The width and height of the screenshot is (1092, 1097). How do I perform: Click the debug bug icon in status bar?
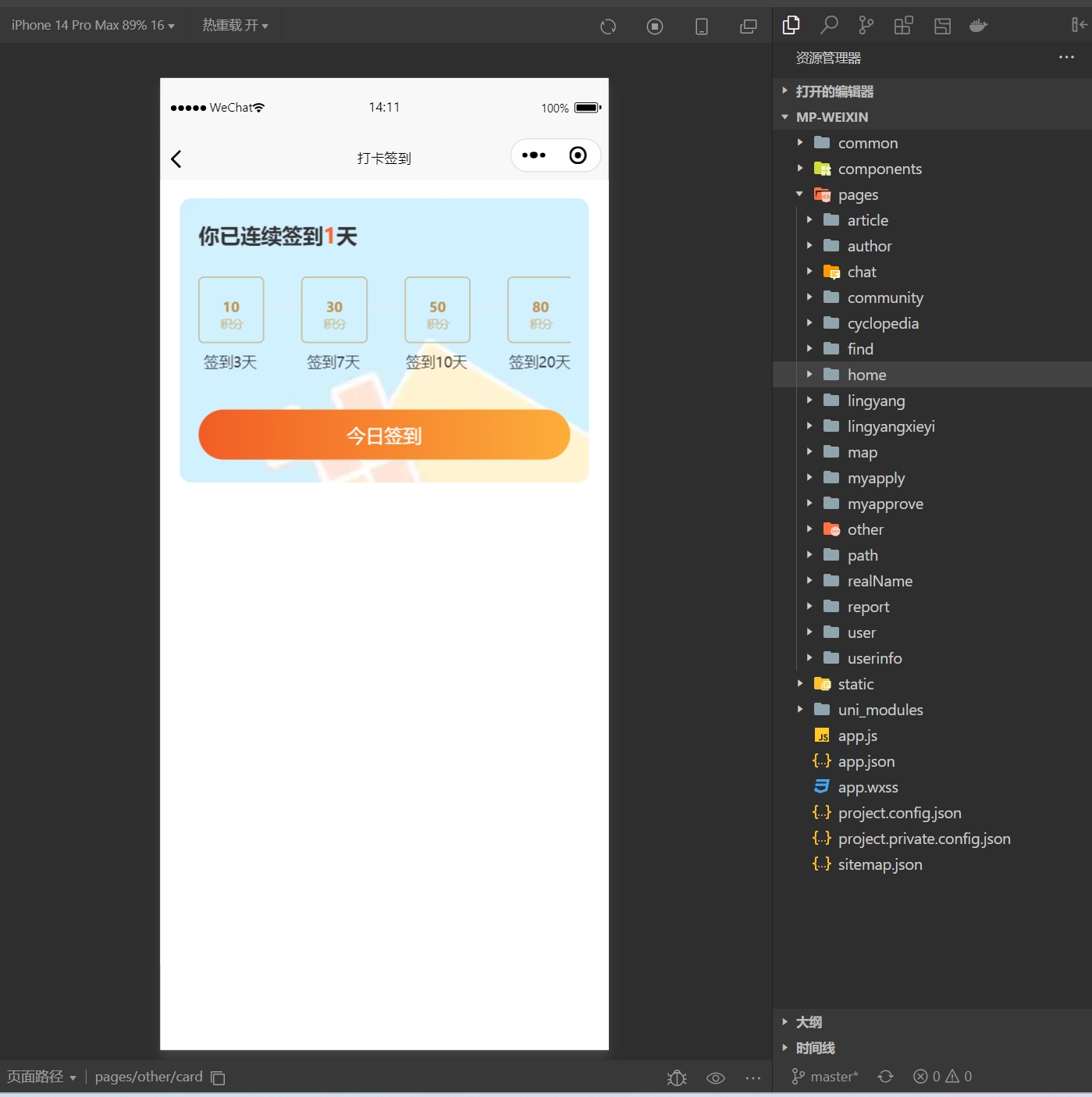coord(677,1077)
